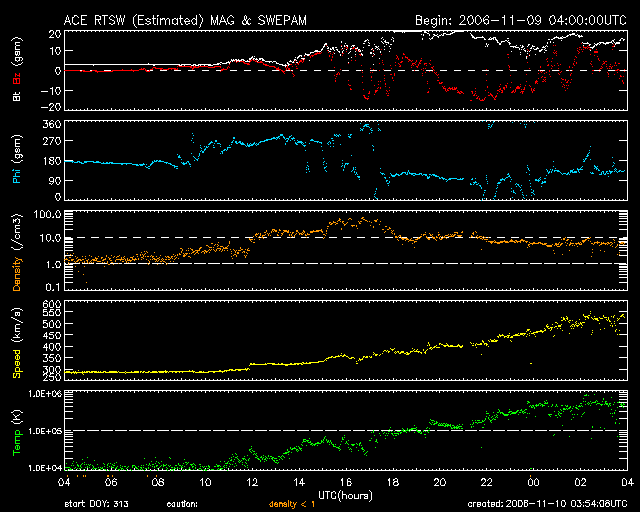Click the "22" hour tick on the UTC axis
Screen dimensions: 640x512
click(487, 483)
